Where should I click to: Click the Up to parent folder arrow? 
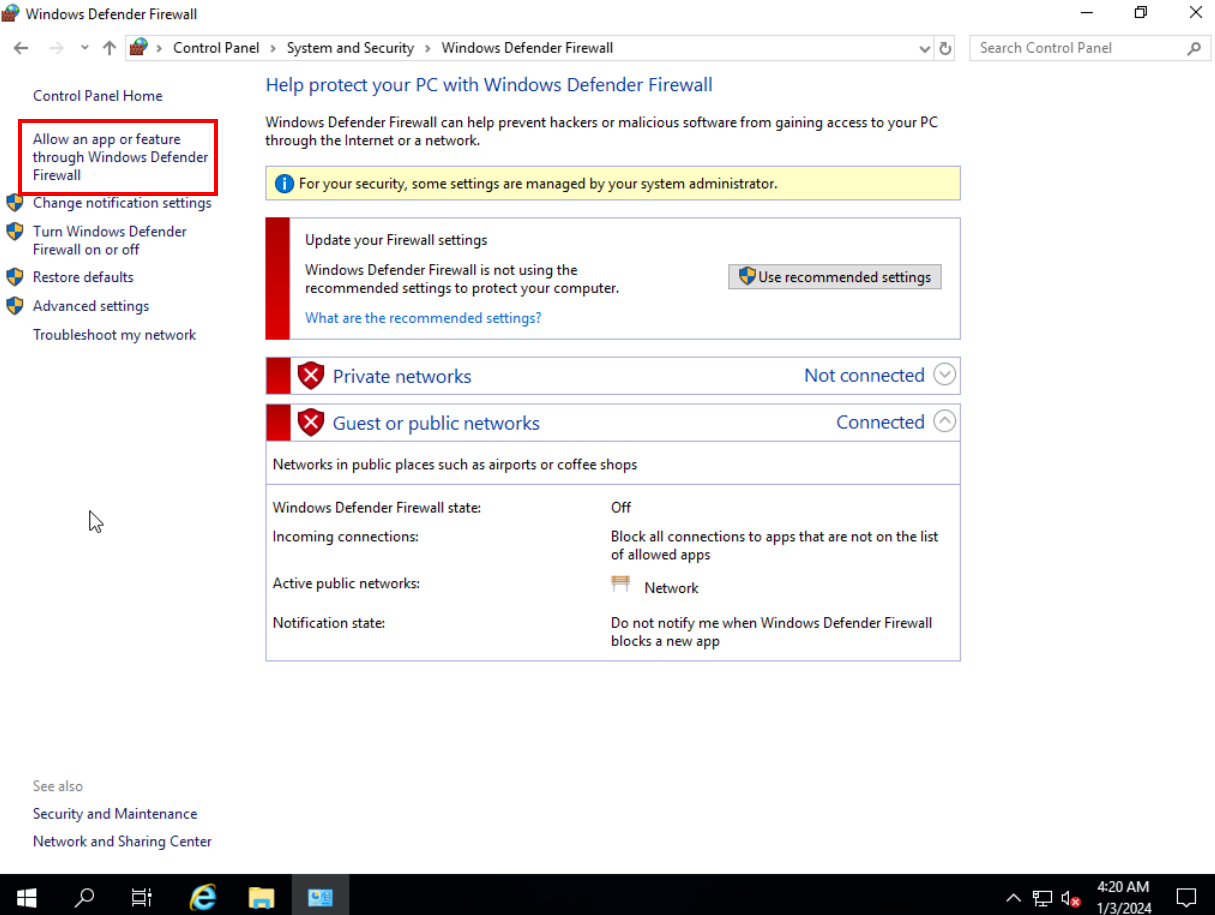[109, 48]
